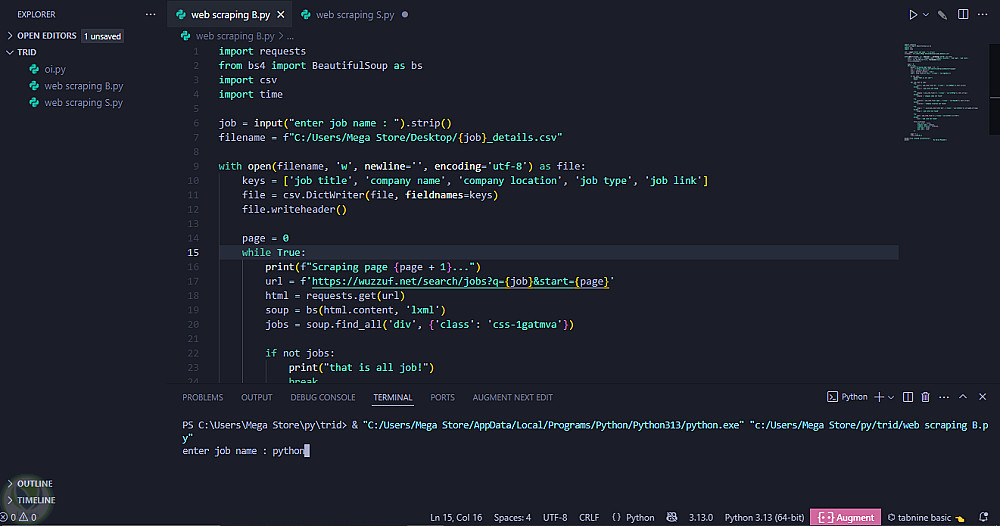
Task: Click Copilot icon in status bar
Action: coord(672,517)
